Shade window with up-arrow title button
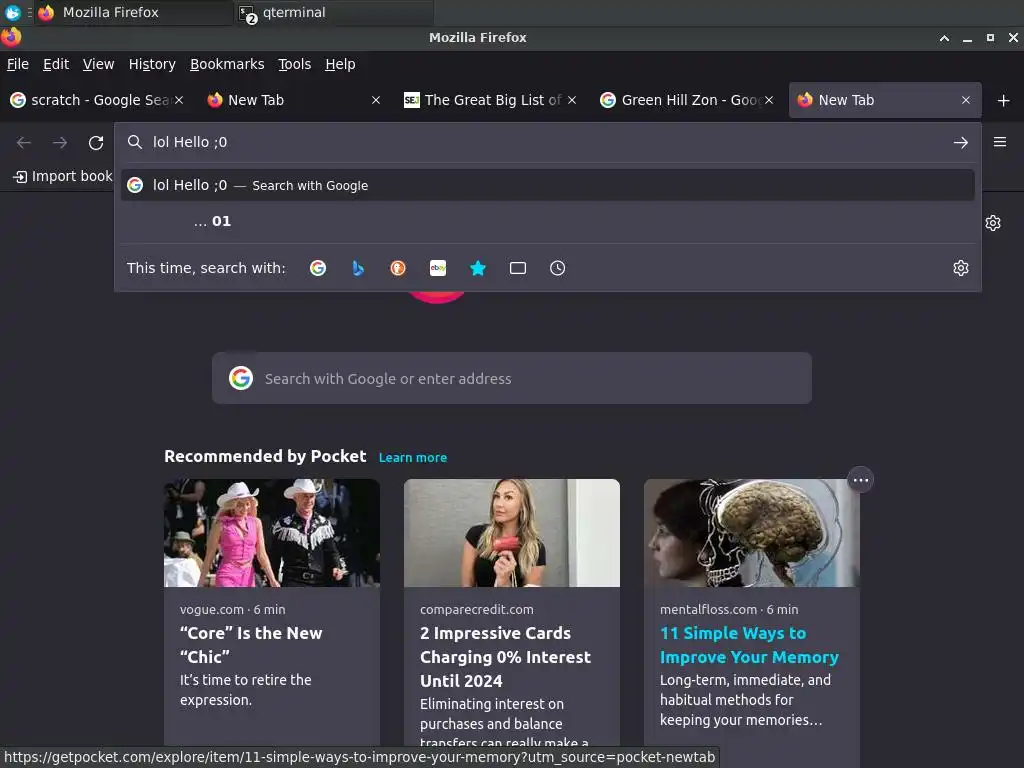The image size is (1024, 768). (944, 38)
